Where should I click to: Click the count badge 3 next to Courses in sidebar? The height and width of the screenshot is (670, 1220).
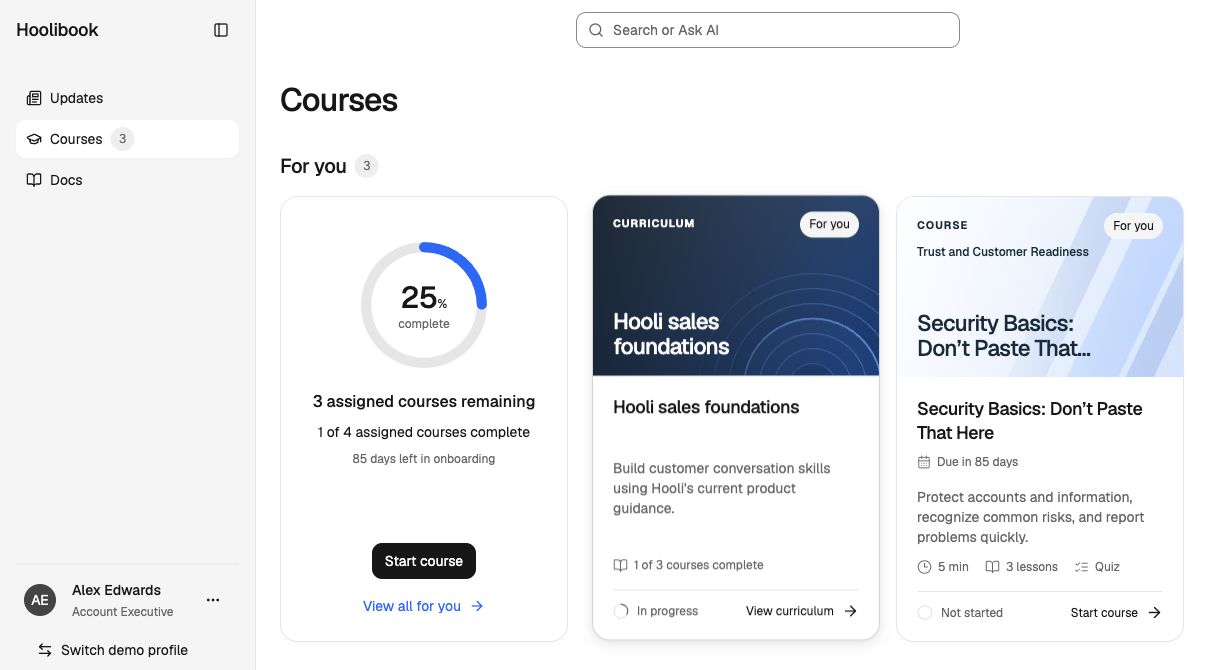[x=122, y=139]
